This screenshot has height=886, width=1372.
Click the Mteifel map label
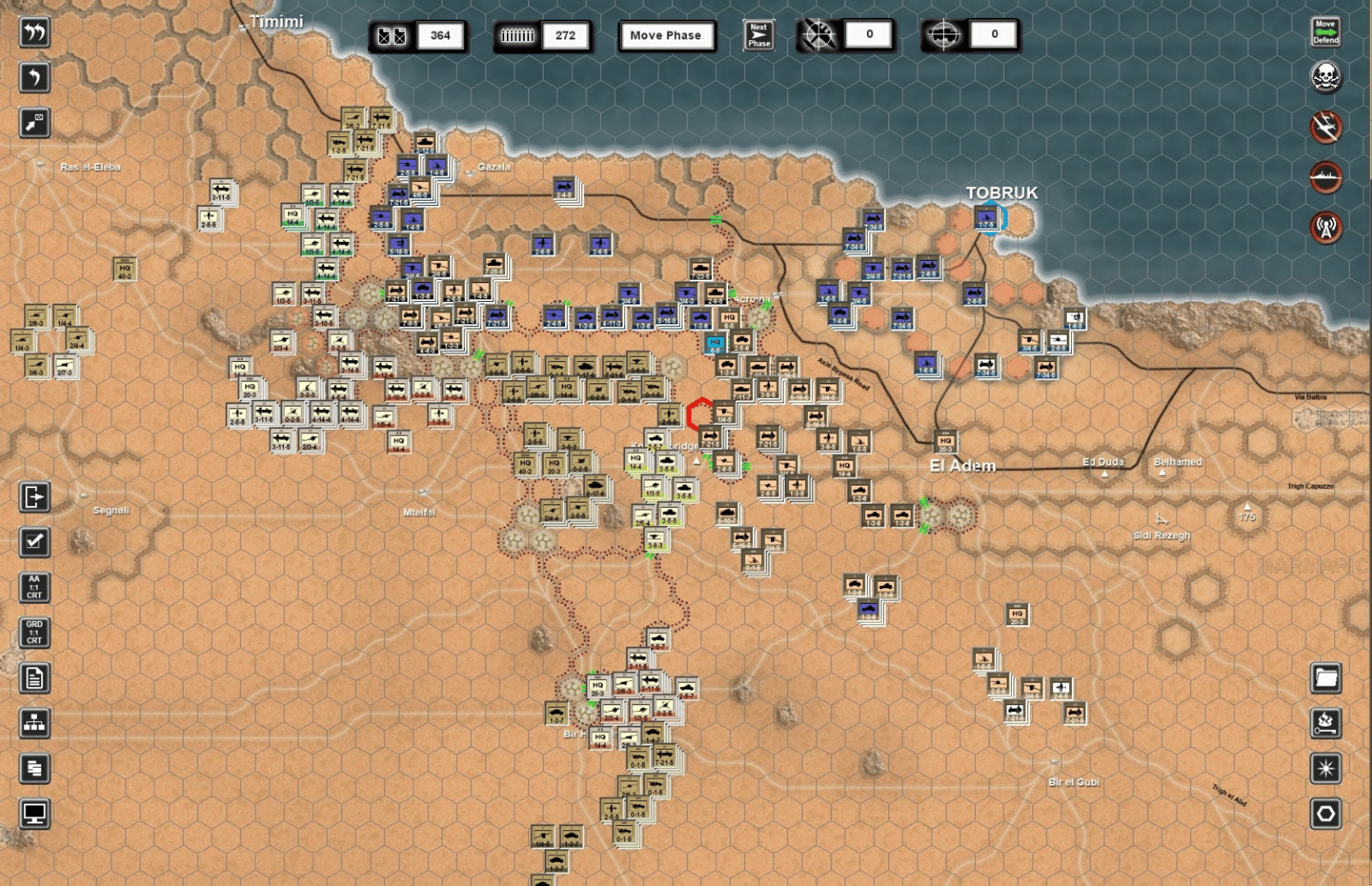(x=419, y=512)
